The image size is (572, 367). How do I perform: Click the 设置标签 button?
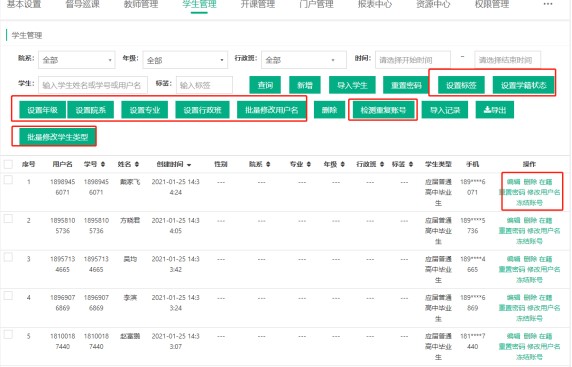pyautogui.click(x=461, y=85)
